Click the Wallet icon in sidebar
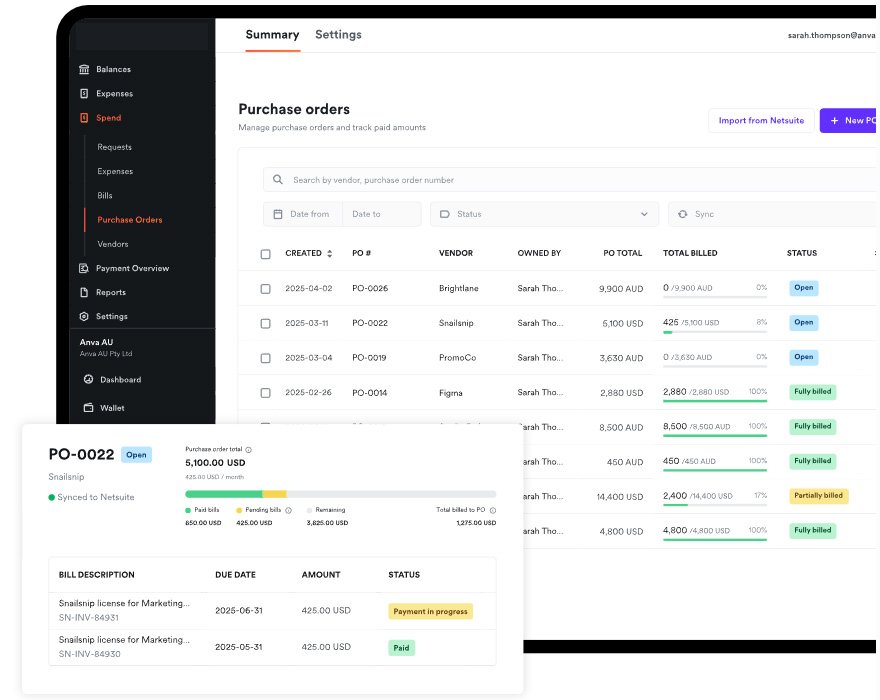The width and height of the screenshot is (880, 700). click(x=88, y=408)
